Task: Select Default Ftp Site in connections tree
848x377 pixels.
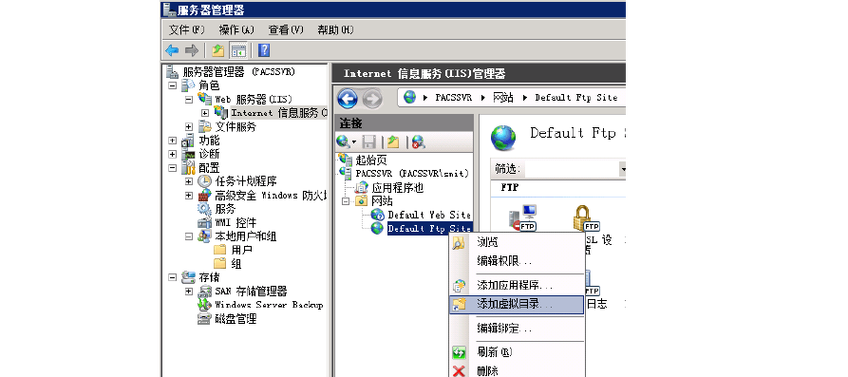Action: coord(429,229)
